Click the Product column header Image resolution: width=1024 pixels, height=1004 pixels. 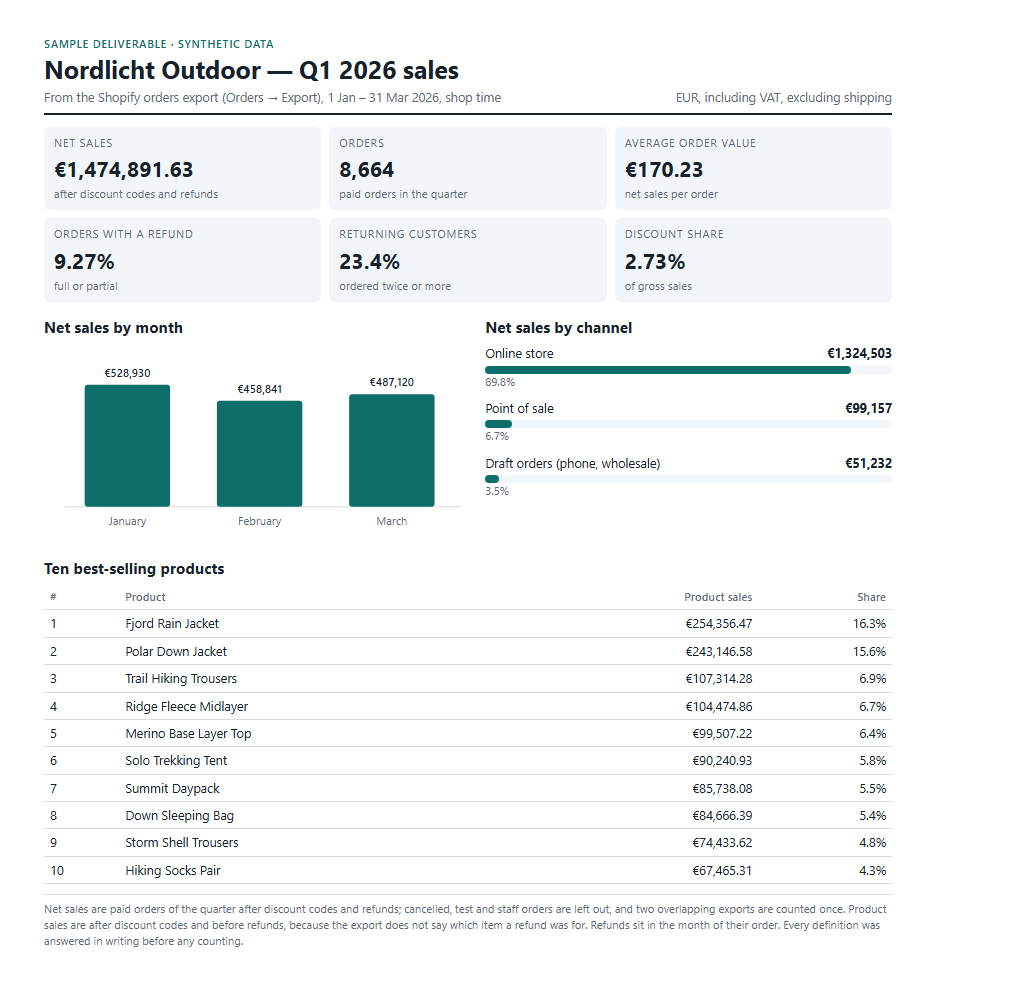(x=145, y=597)
